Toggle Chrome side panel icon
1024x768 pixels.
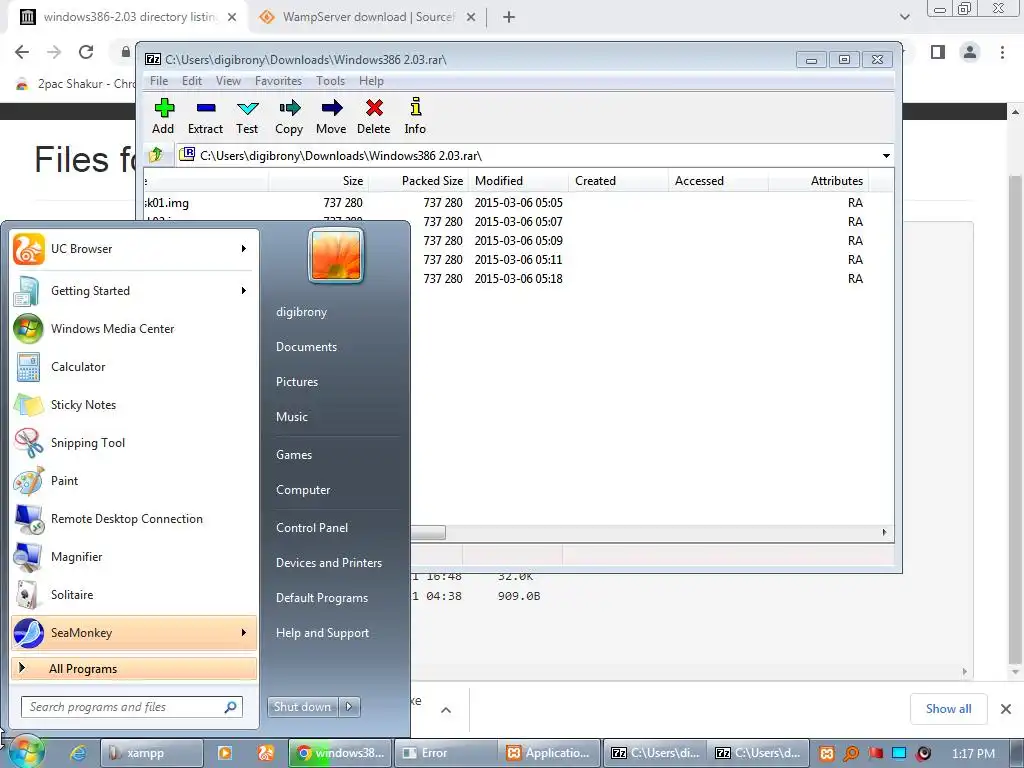[938, 52]
